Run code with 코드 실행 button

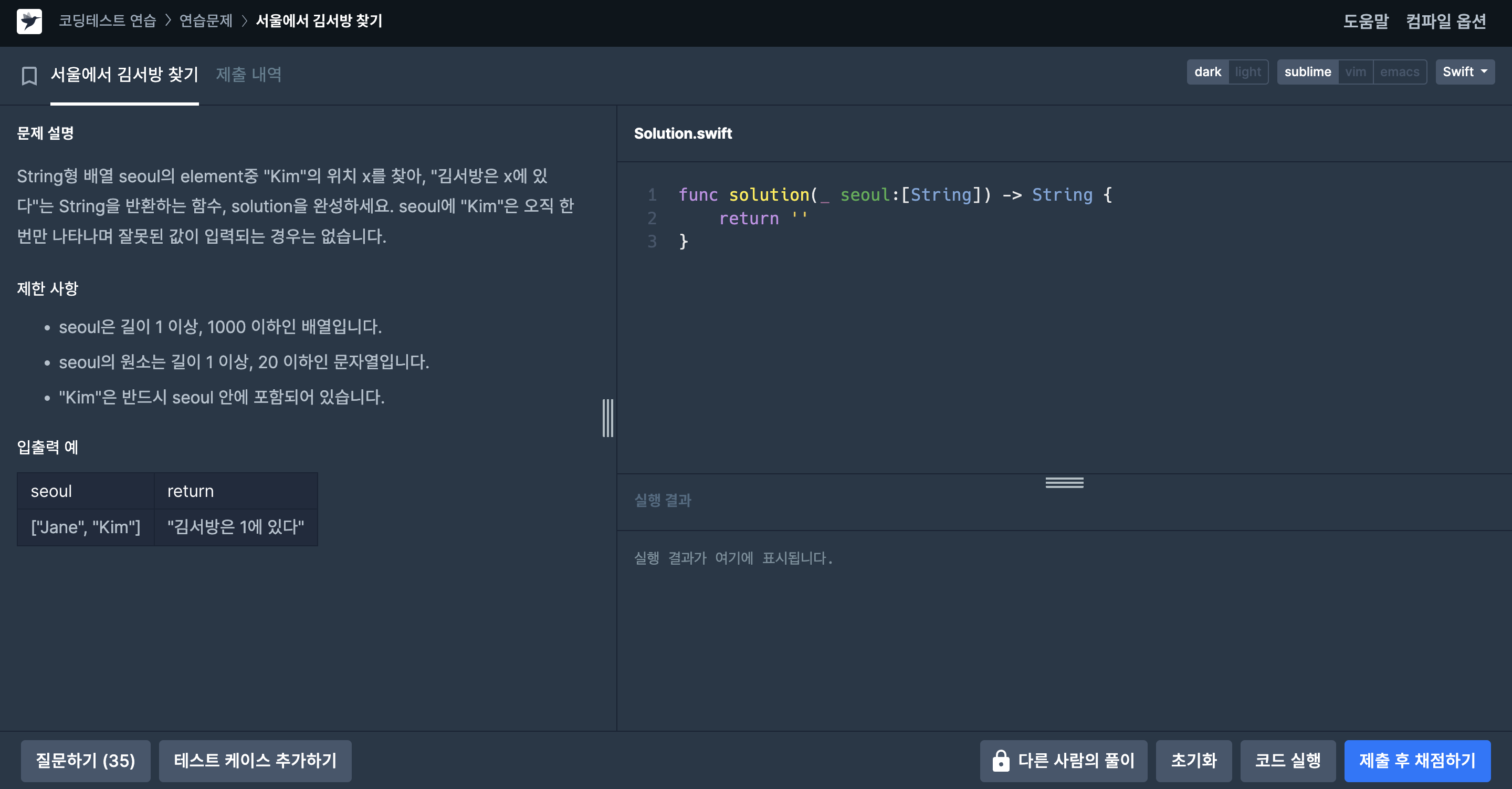pyautogui.click(x=1287, y=761)
